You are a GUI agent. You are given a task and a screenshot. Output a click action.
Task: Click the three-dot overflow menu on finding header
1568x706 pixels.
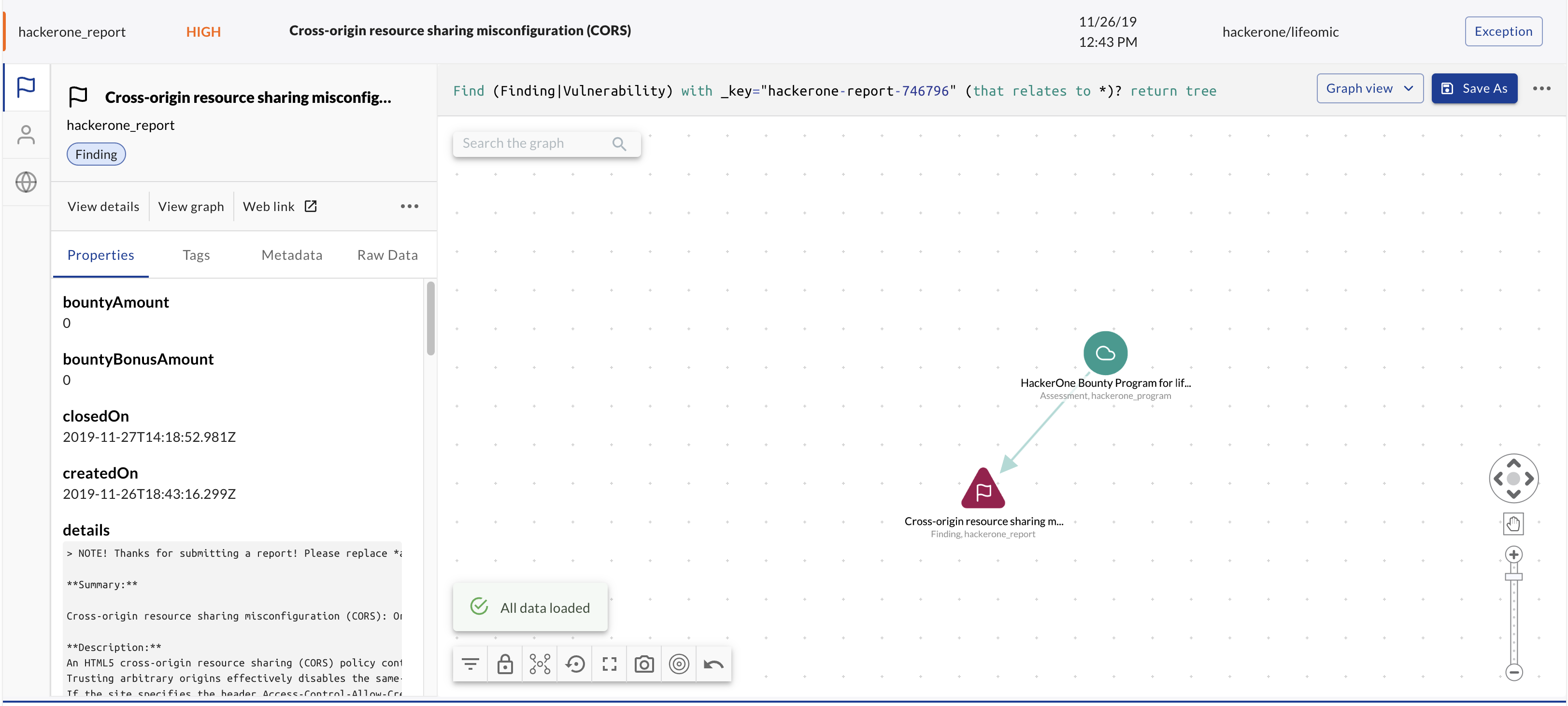click(x=409, y=206)
